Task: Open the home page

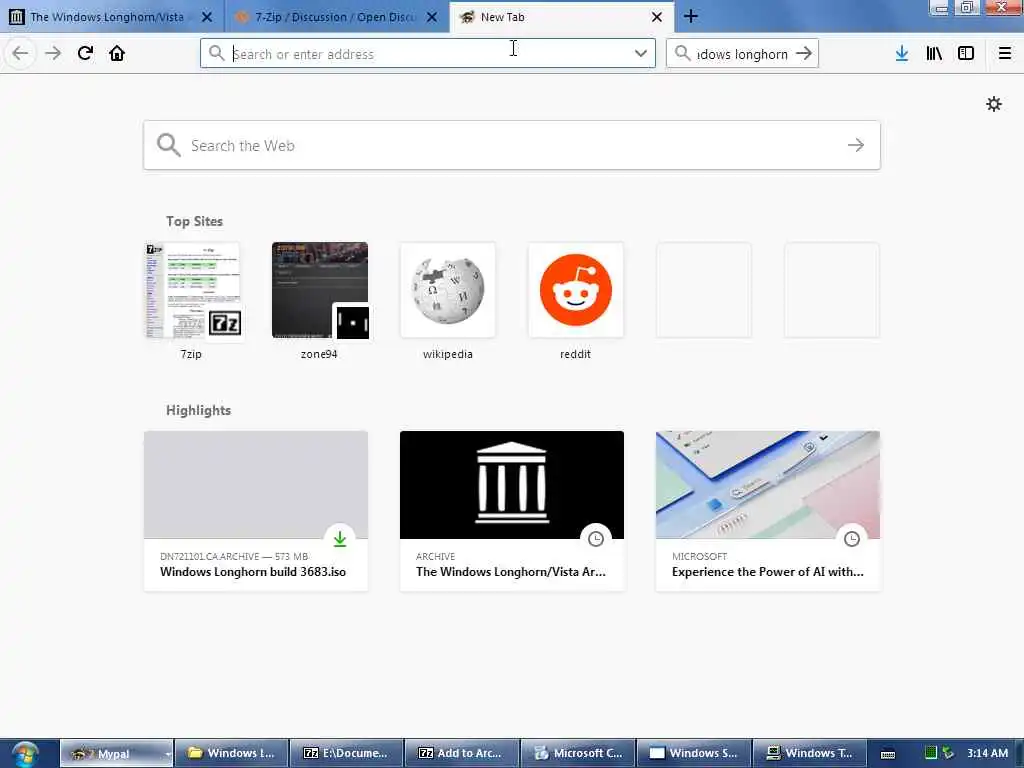Action: 117,54
